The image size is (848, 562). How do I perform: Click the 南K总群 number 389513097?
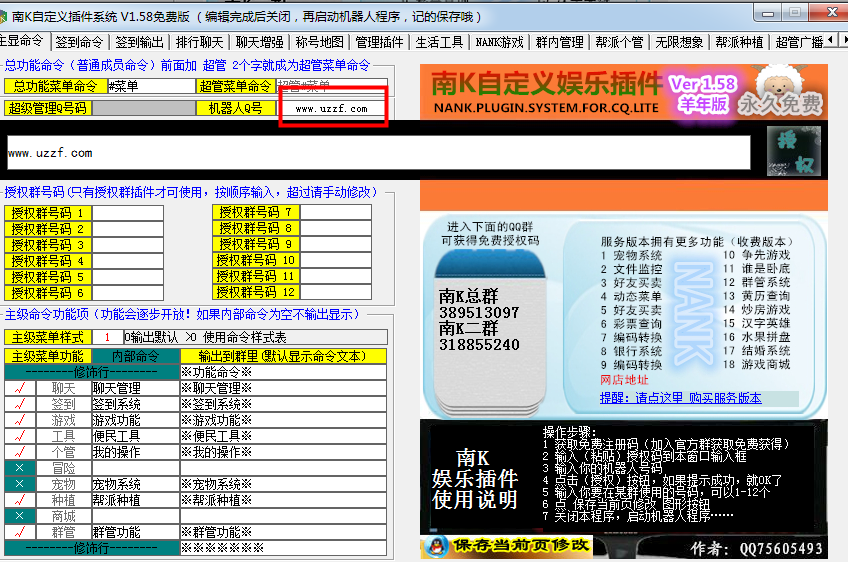(x=479, y=313)
